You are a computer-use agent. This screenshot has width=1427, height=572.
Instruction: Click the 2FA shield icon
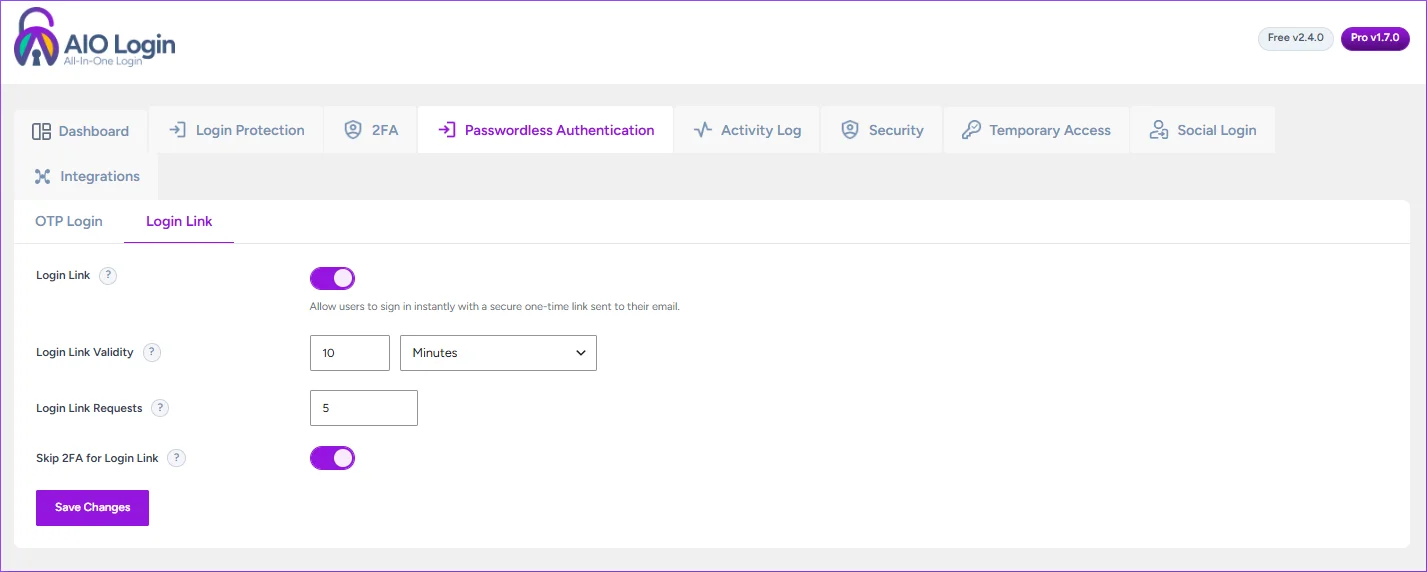[352, 130]
